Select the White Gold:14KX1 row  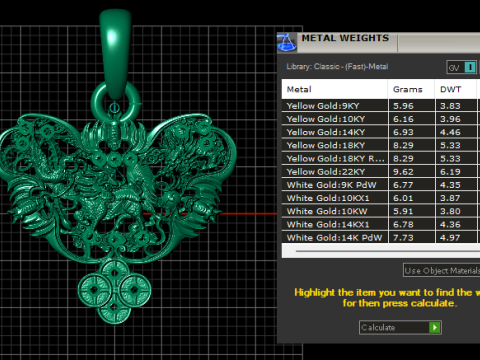click(x=381, y=224)
